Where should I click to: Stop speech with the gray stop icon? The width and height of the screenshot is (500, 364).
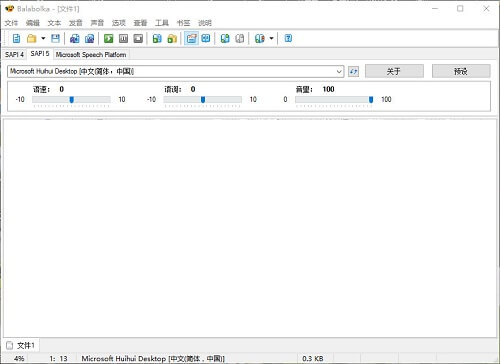click(x=138, y=38)
